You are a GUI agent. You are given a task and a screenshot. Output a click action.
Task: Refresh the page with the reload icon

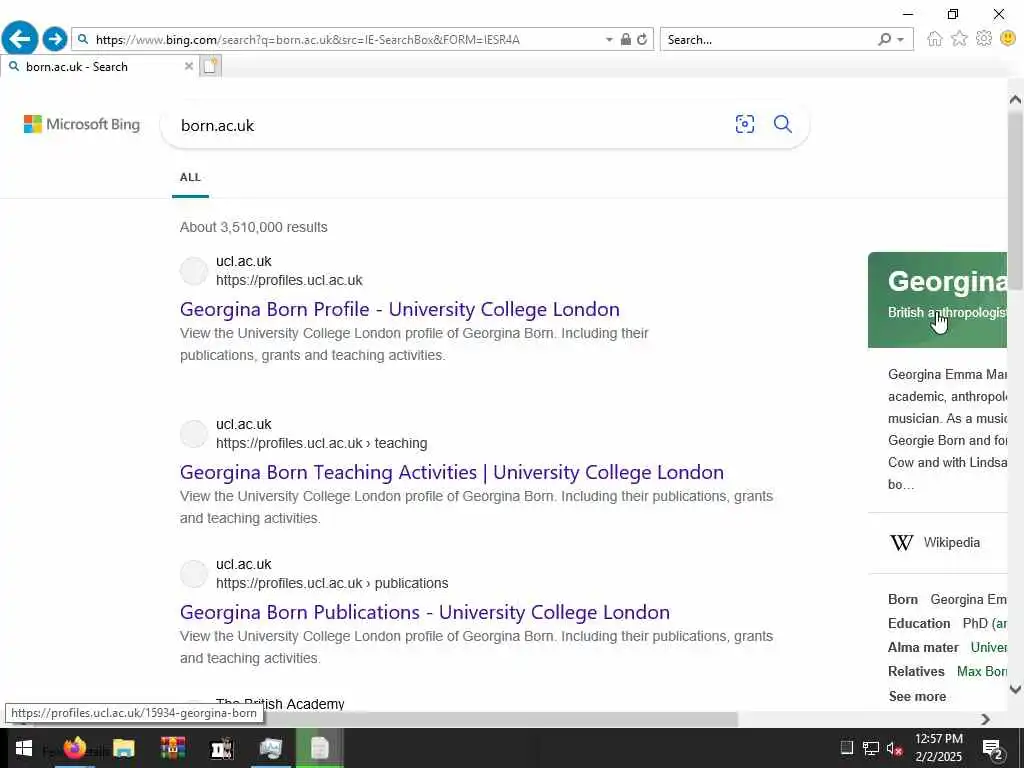642,39
